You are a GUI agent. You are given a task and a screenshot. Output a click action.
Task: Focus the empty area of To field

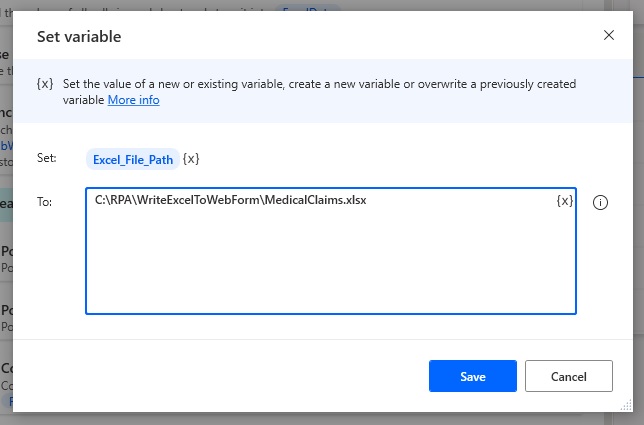pos(331,263)
